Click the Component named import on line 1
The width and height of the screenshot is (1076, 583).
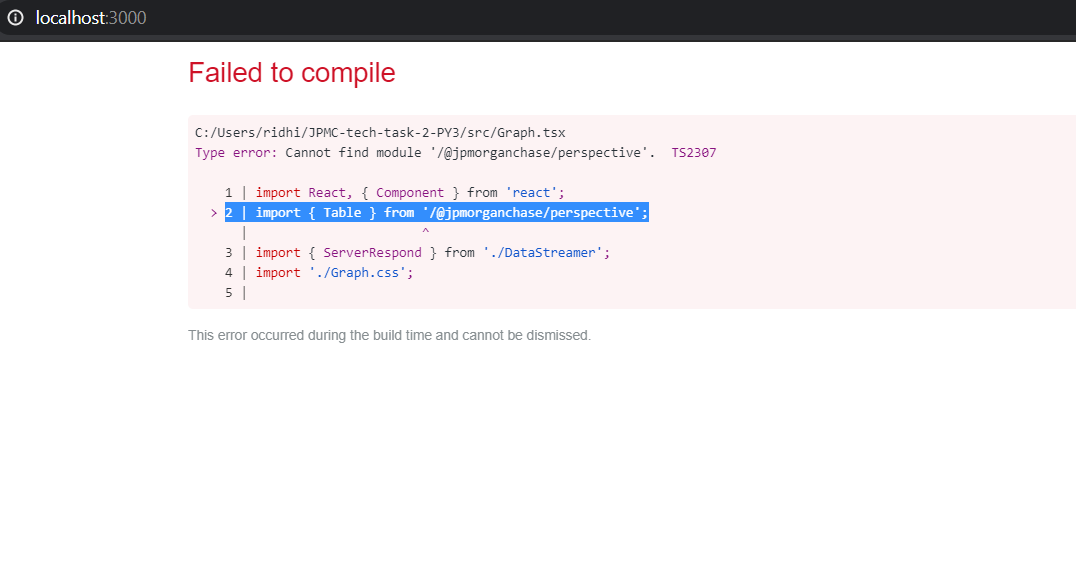tap(411, 192)
